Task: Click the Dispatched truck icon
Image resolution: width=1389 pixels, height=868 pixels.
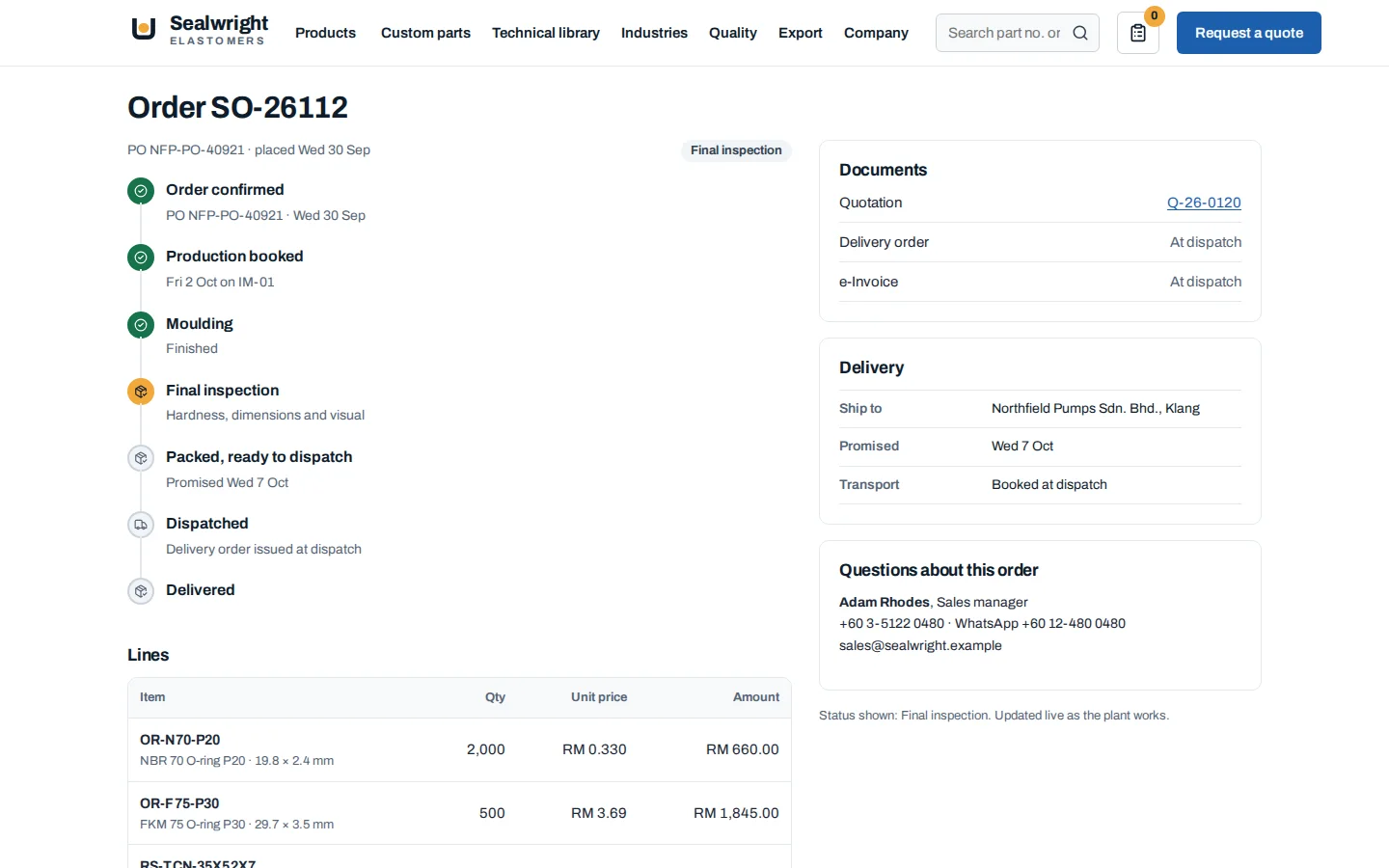Action: click(x=141, y=525)
